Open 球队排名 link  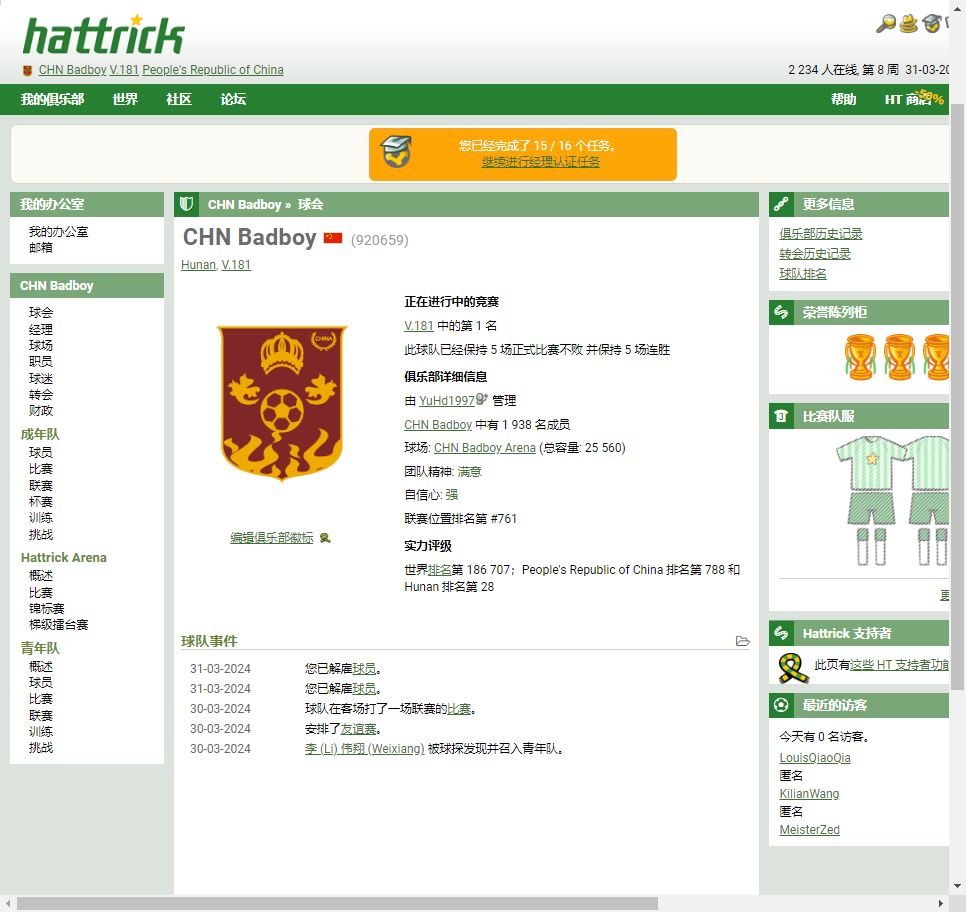point(803,274)
